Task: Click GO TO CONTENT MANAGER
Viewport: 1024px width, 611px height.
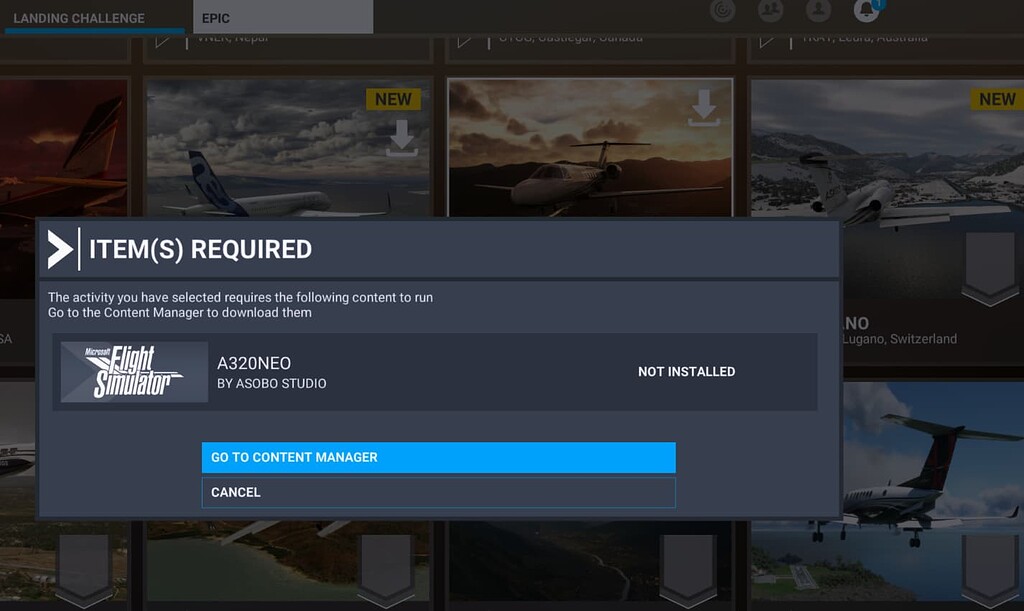Action: 437,457
